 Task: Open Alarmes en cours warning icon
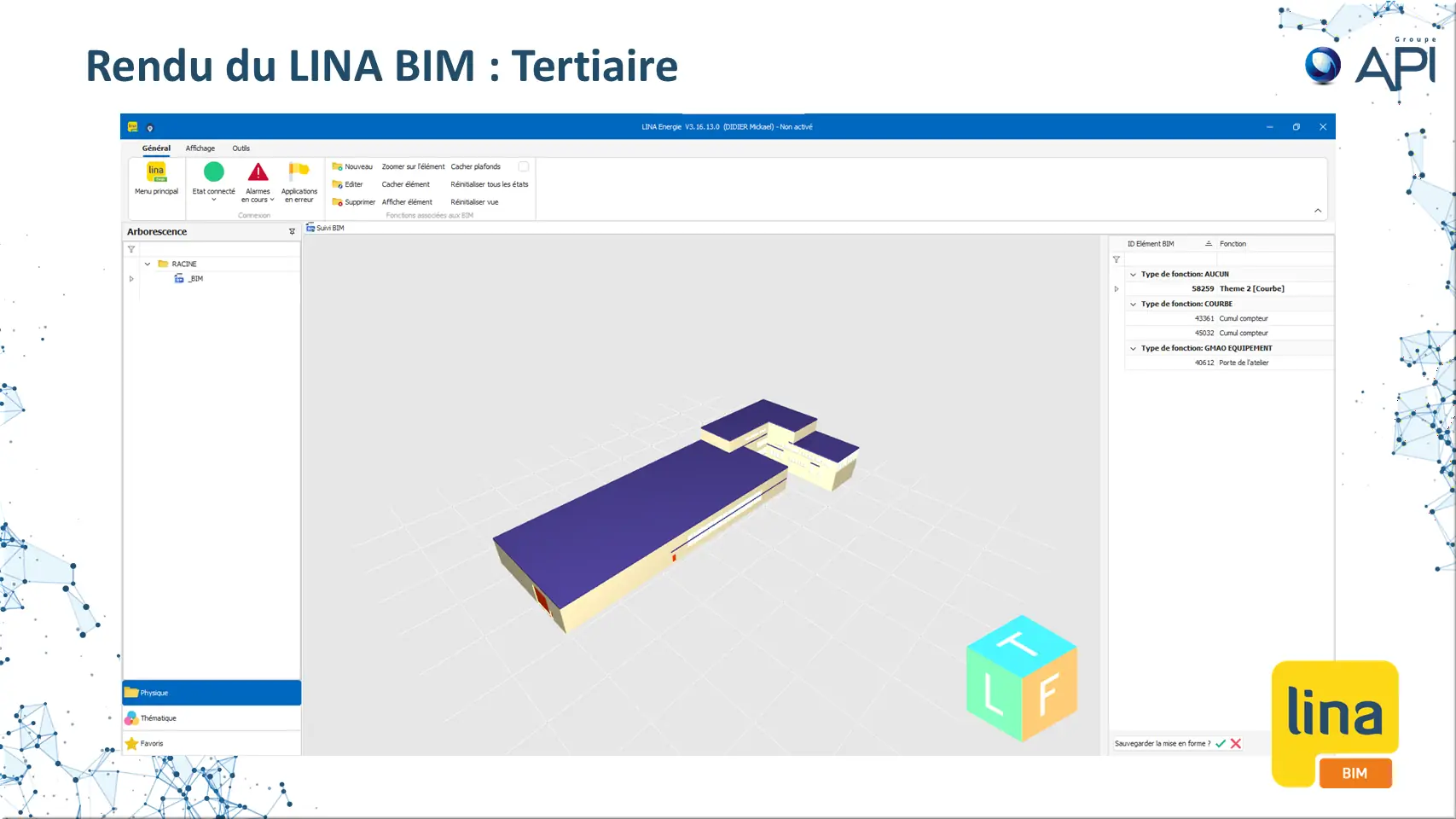258,171
